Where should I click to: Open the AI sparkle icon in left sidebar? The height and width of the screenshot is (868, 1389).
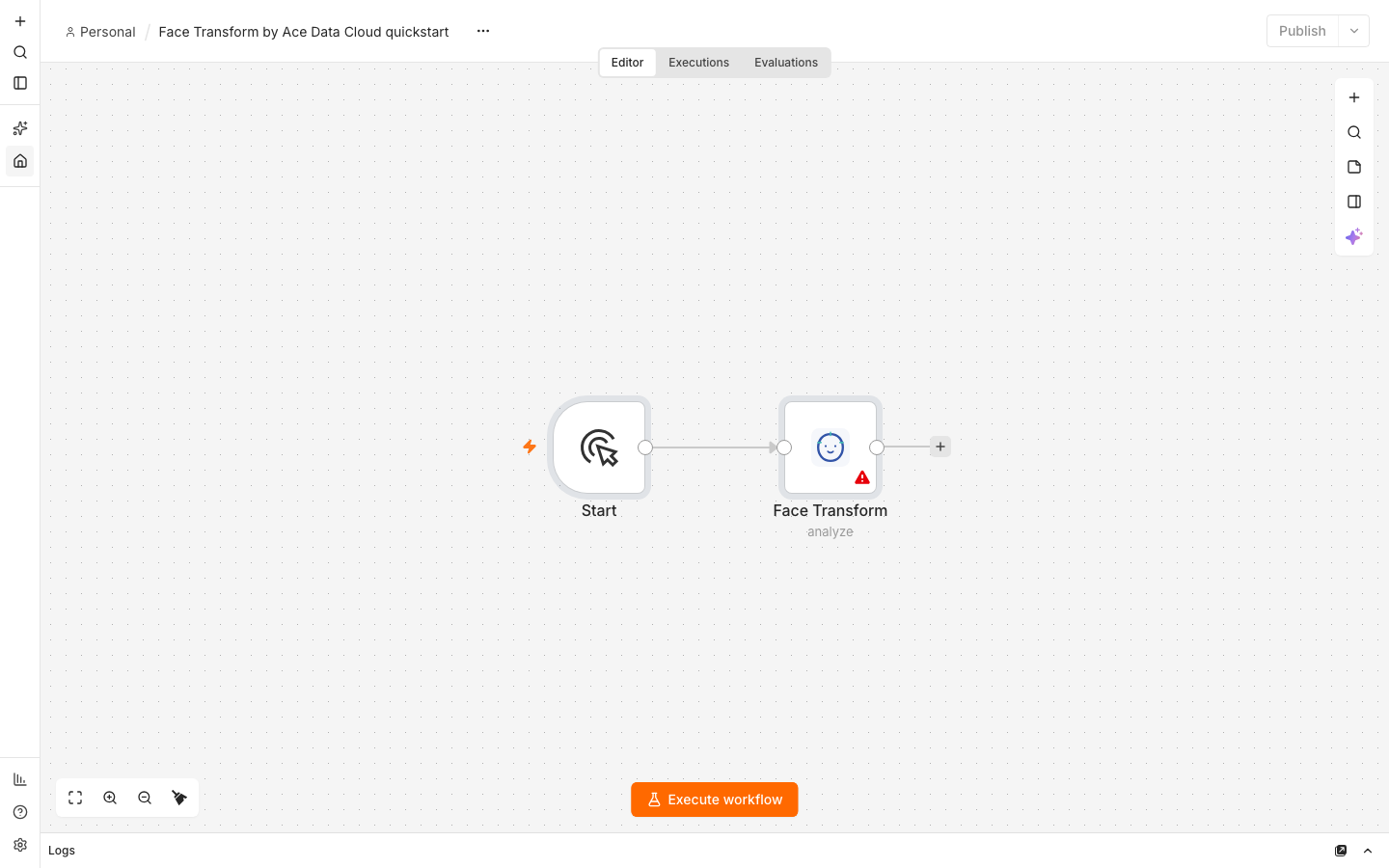20,128
